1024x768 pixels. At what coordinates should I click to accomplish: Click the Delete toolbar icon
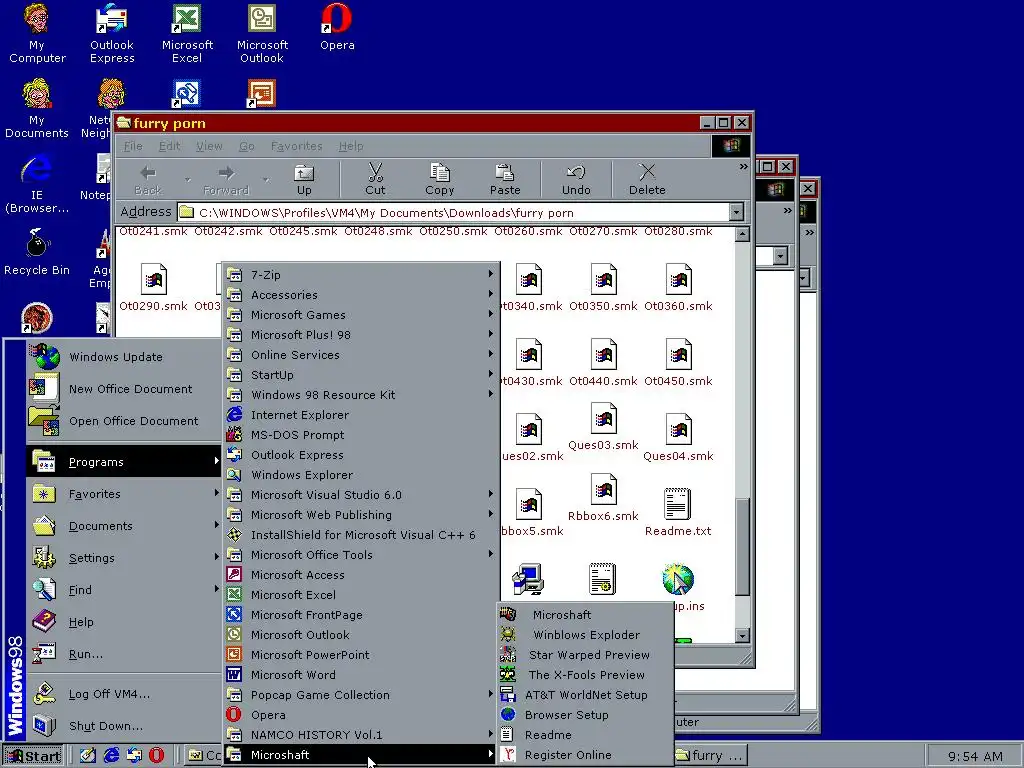(x=647, y=180)
